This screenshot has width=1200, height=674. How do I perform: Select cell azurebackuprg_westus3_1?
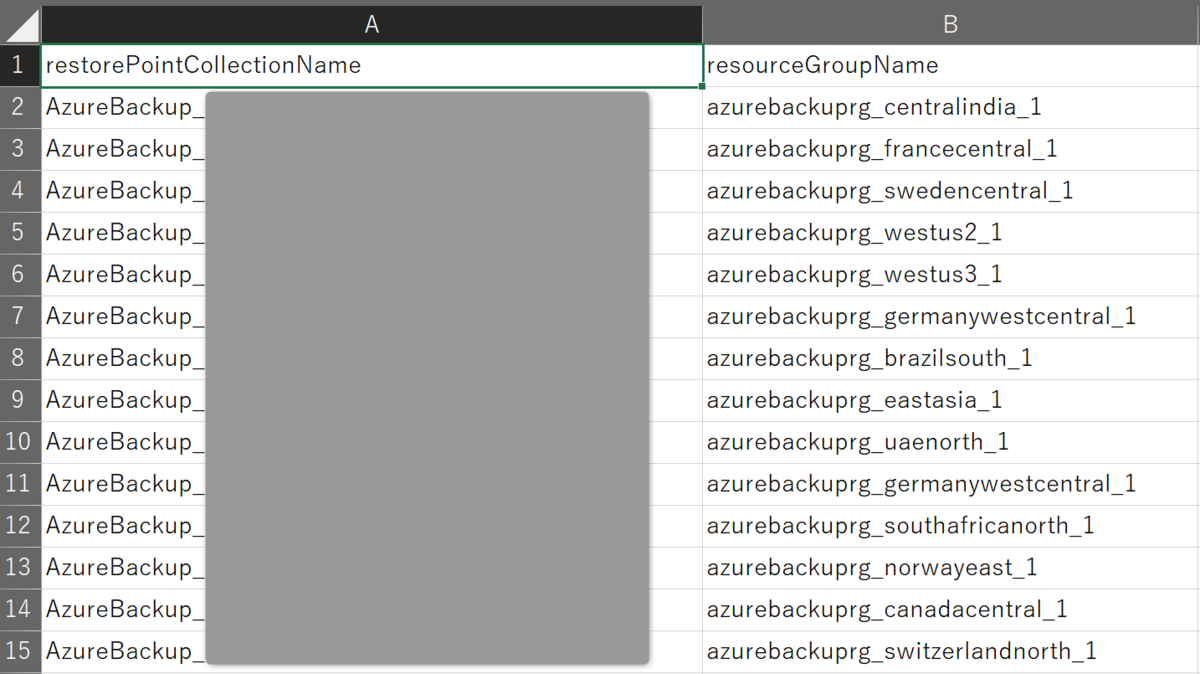pyautogui.click(x=951, y=275)
